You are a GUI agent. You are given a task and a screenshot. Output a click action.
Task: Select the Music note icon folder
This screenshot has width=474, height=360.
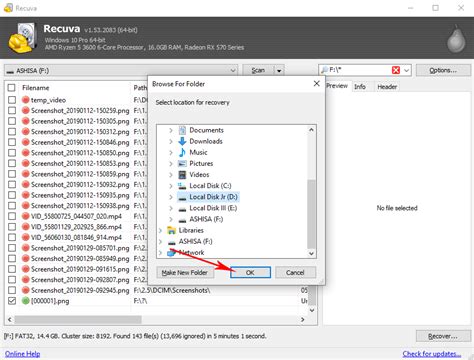[x=182, y=152]
